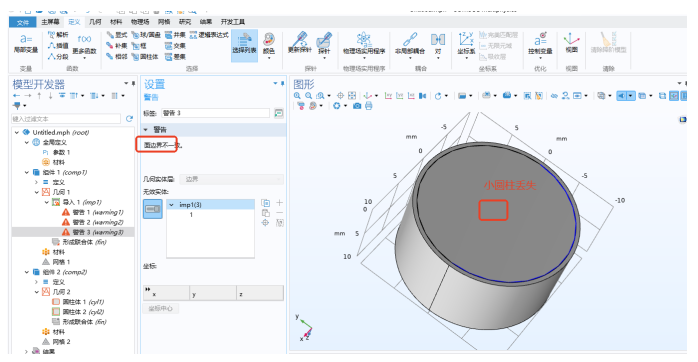Click the 并集 union selection tool
Viewport: 698px width, 362px height.
click(175, 35)
